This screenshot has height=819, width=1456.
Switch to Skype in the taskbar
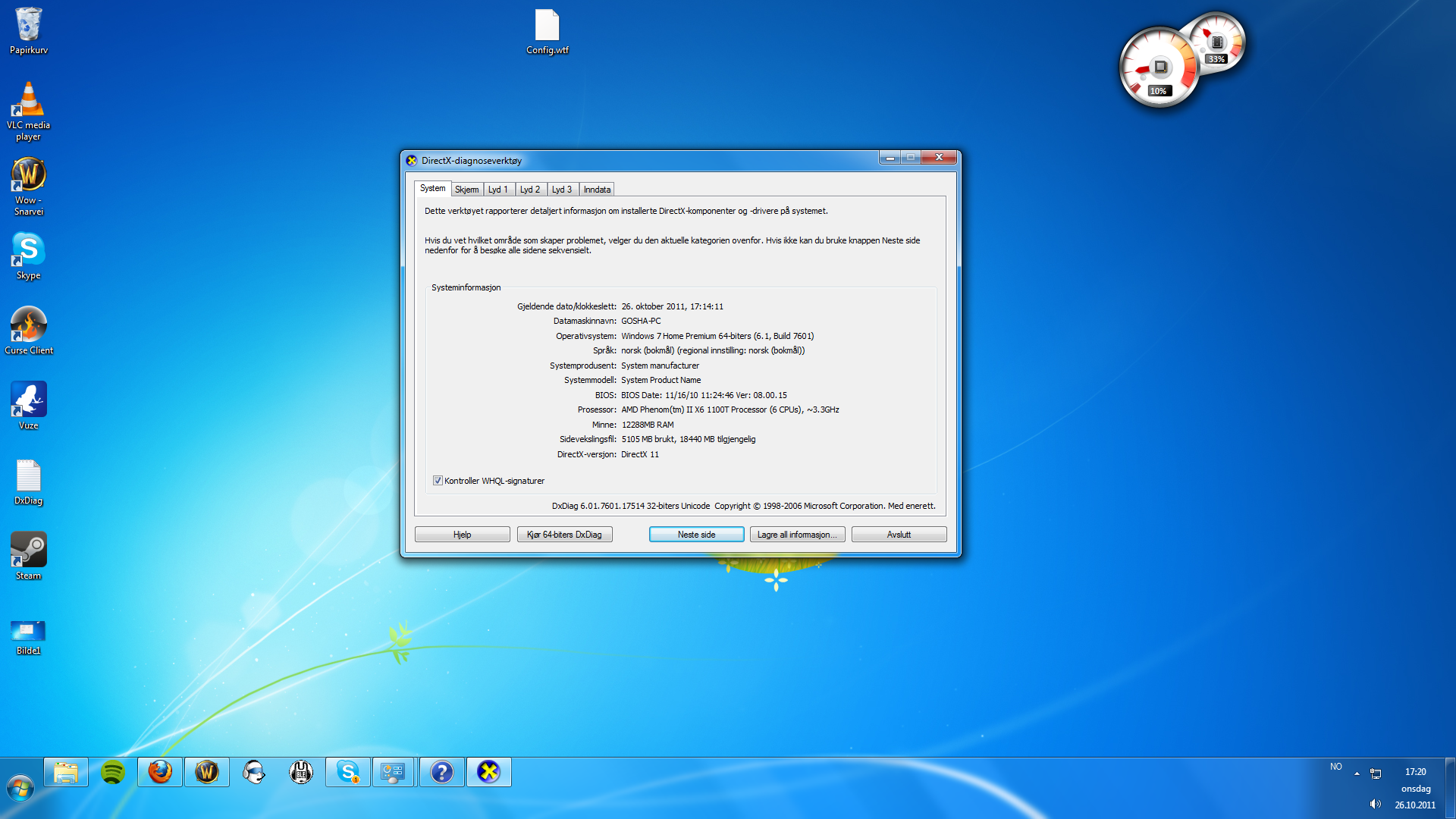click(x=348, y=772)
